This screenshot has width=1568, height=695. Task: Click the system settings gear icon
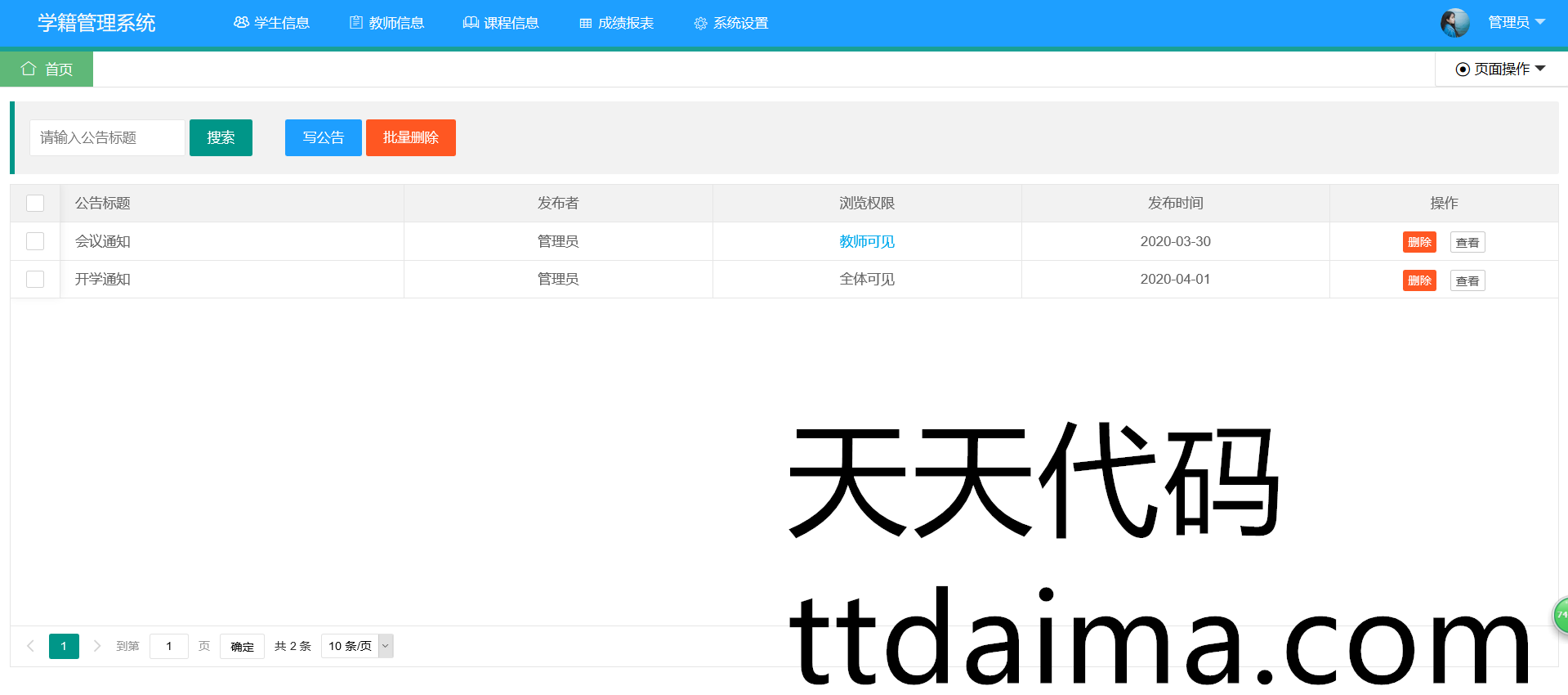(700, 24)
